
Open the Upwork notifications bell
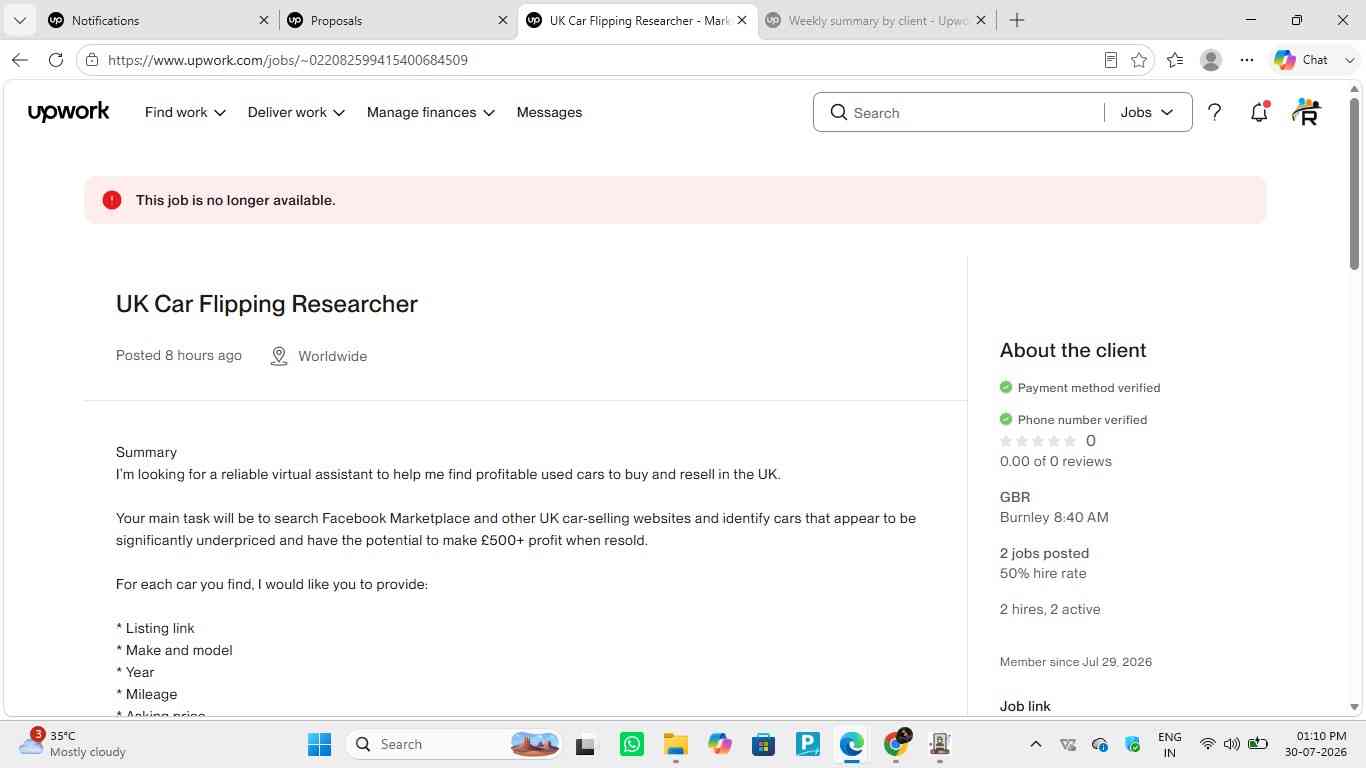1259,112
